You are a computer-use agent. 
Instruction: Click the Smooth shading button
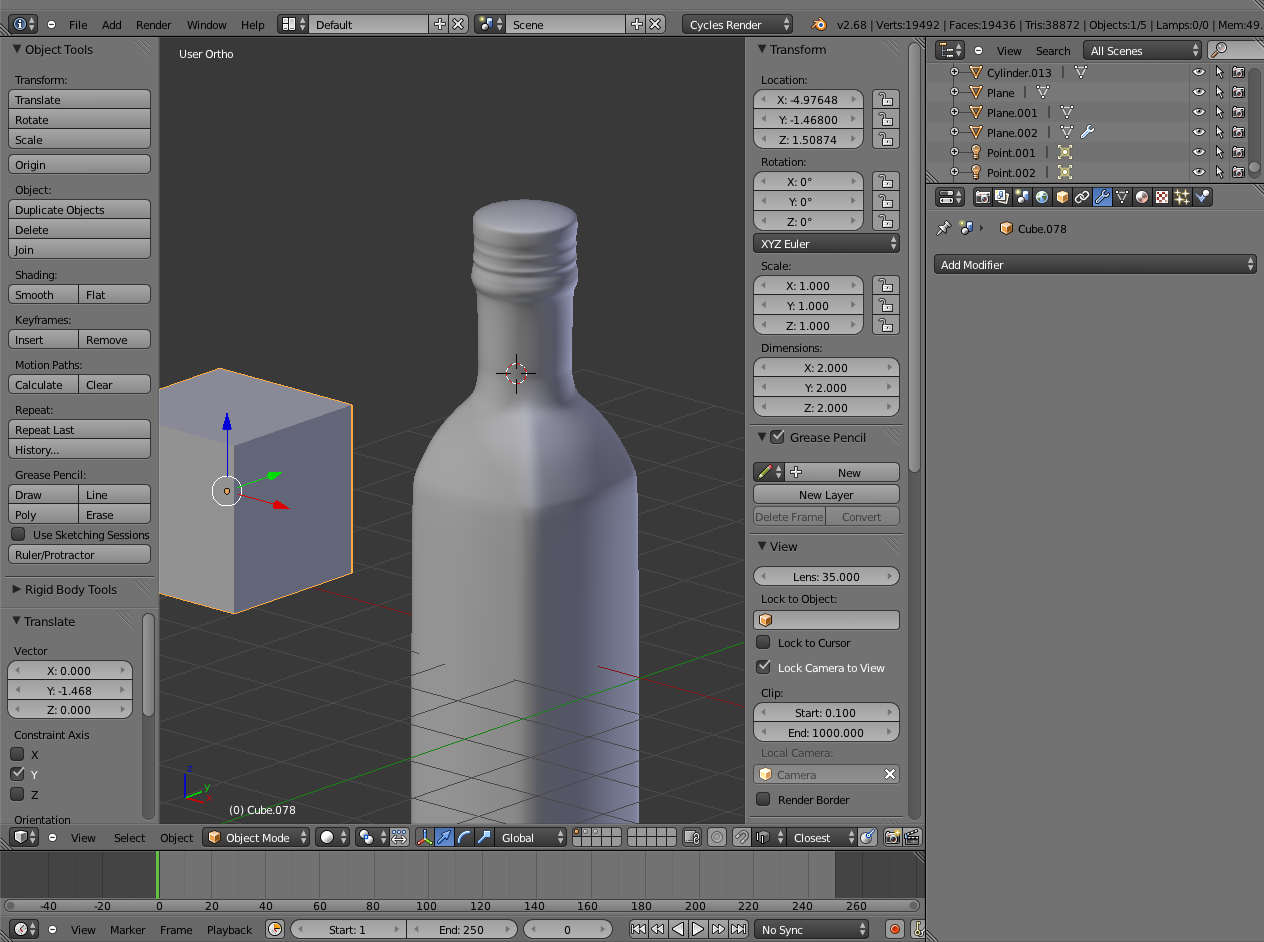click(x=44, y=294)
